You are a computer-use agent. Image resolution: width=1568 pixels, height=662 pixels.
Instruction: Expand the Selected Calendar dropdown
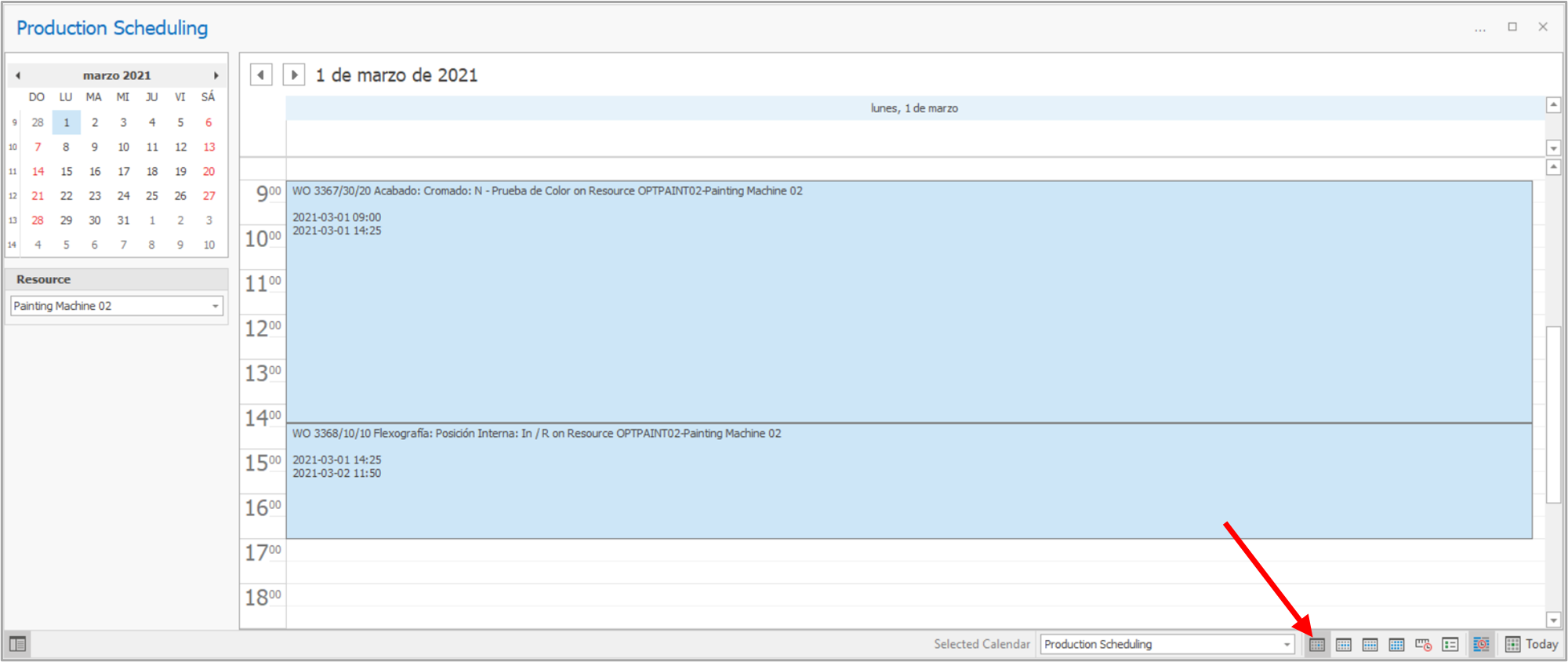[1287, 645]
